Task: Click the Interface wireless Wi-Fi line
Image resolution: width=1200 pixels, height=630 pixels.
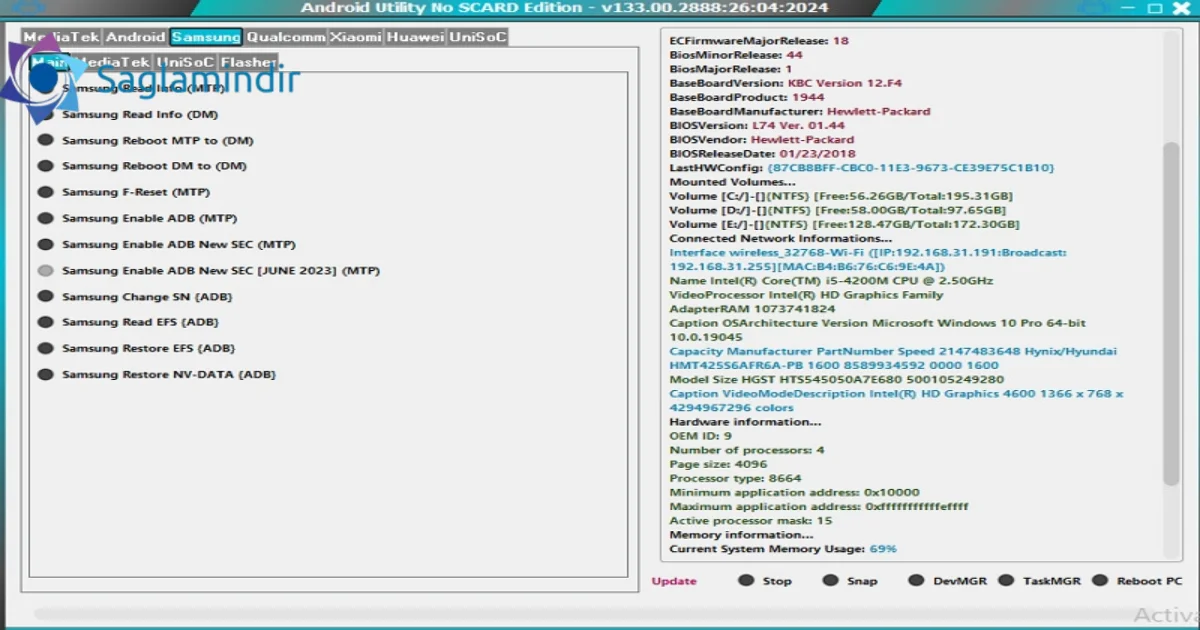Action: tap(868, 260)
